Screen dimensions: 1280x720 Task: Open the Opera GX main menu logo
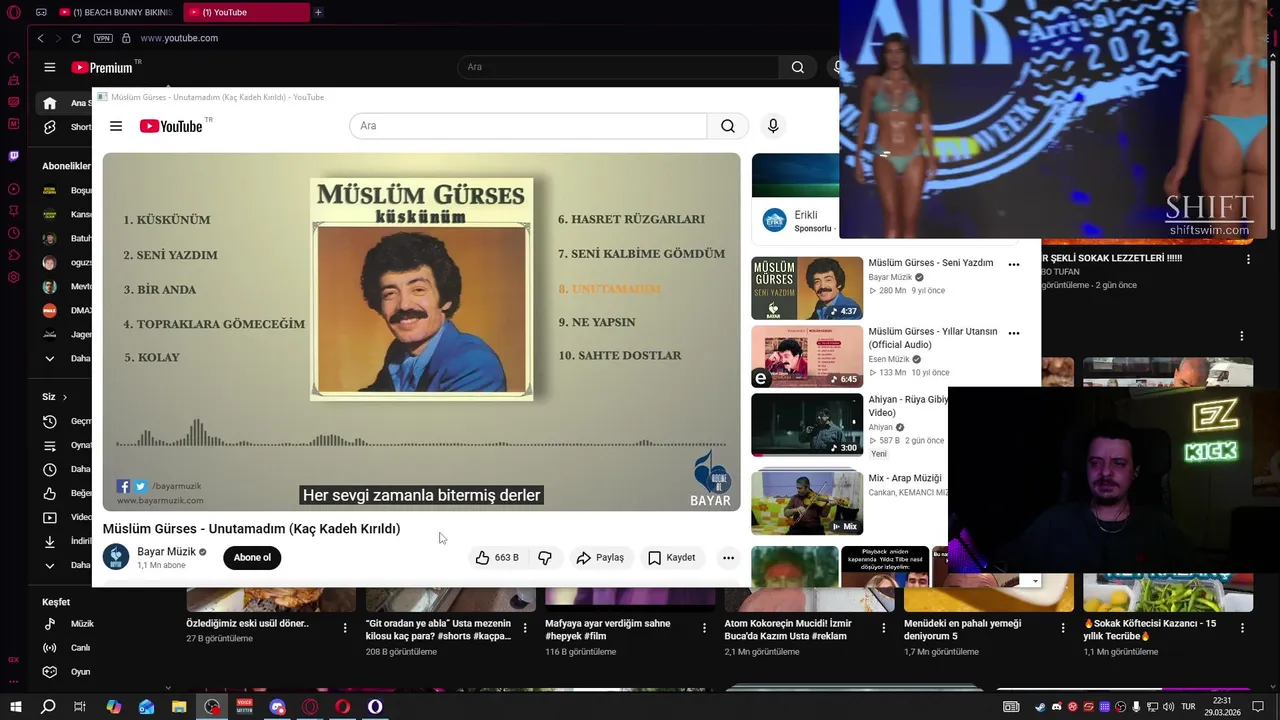pyautogui.click(x=13, y=12)
